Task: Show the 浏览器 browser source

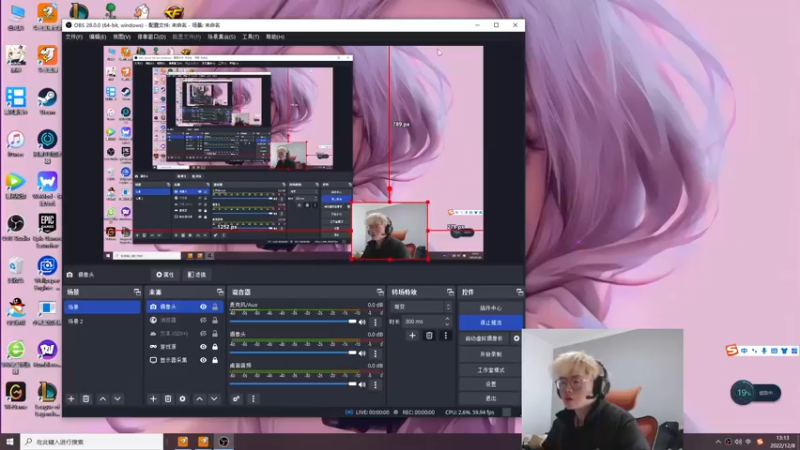Action: [x=203, y=320]
